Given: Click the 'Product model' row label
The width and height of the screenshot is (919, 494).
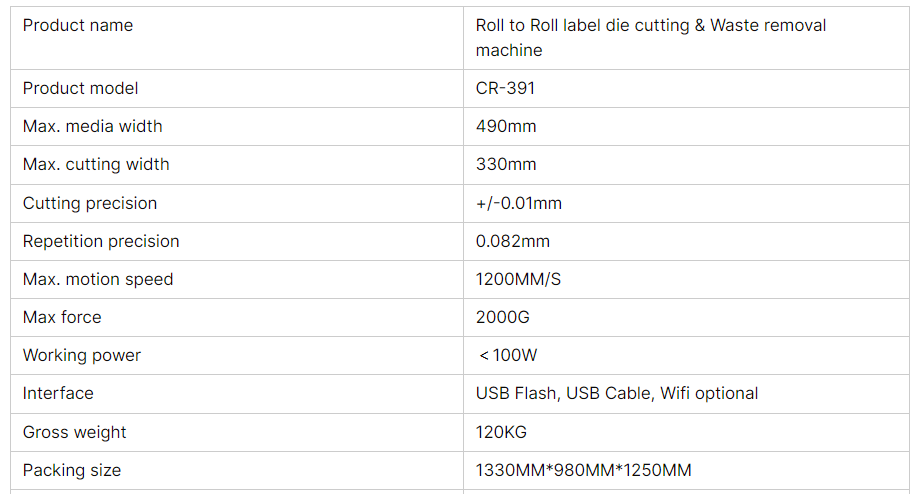Looking at the screenshot, I should coord(80,88).
